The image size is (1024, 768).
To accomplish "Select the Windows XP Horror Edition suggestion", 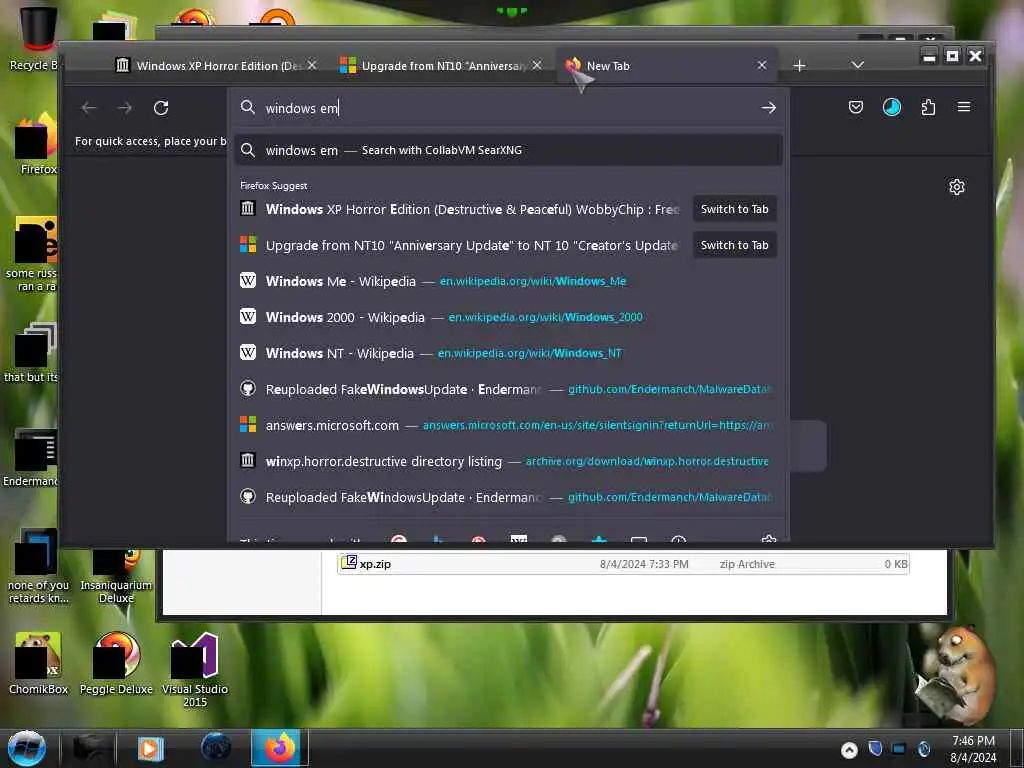I will 461,209.
